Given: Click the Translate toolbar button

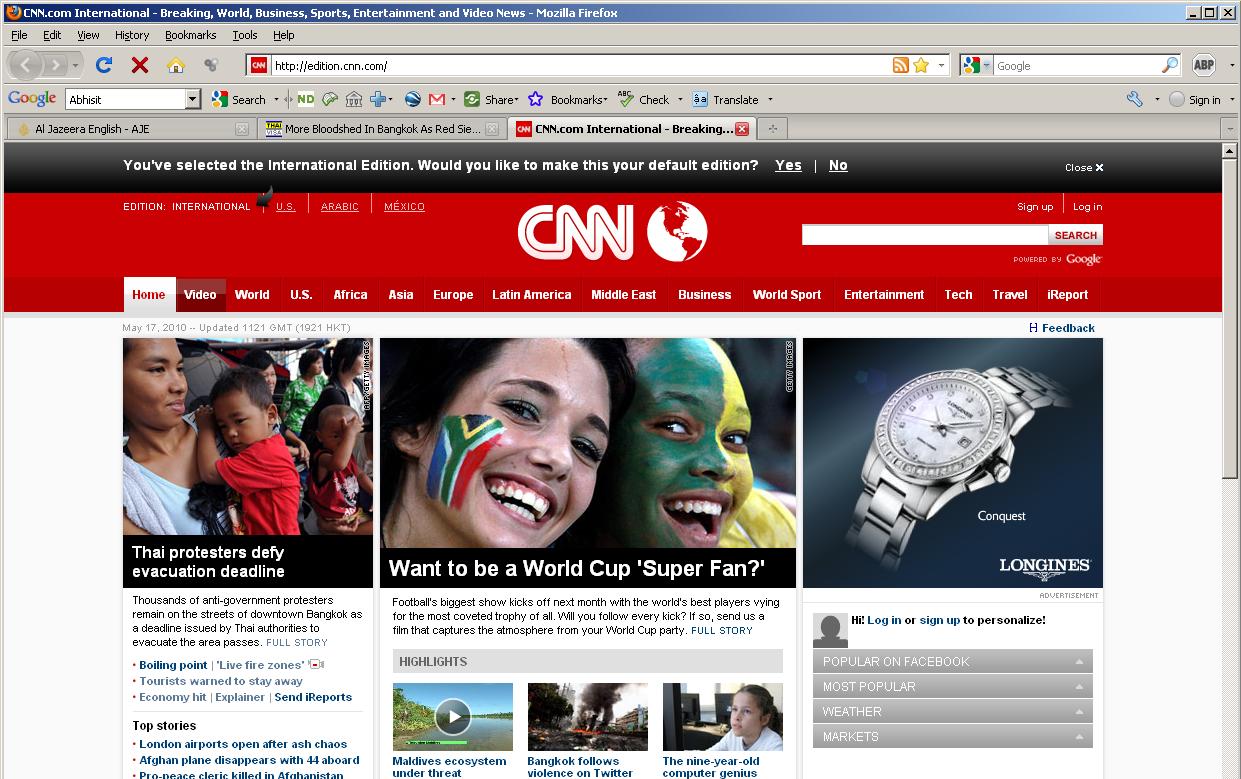Looking at the screenshot, I should coord(725,99).
